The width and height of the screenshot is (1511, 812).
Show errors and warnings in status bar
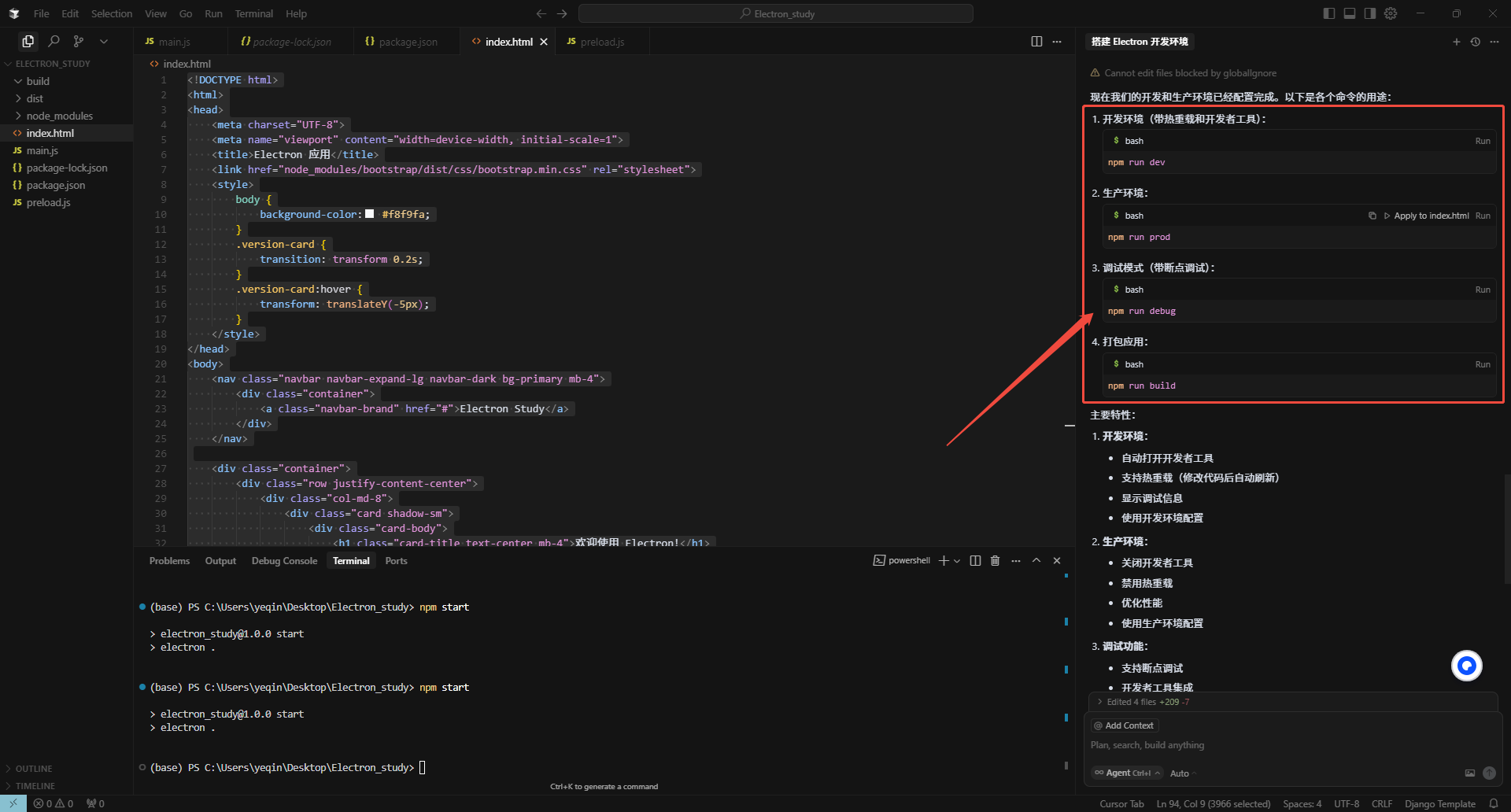(x=54, y=803)
